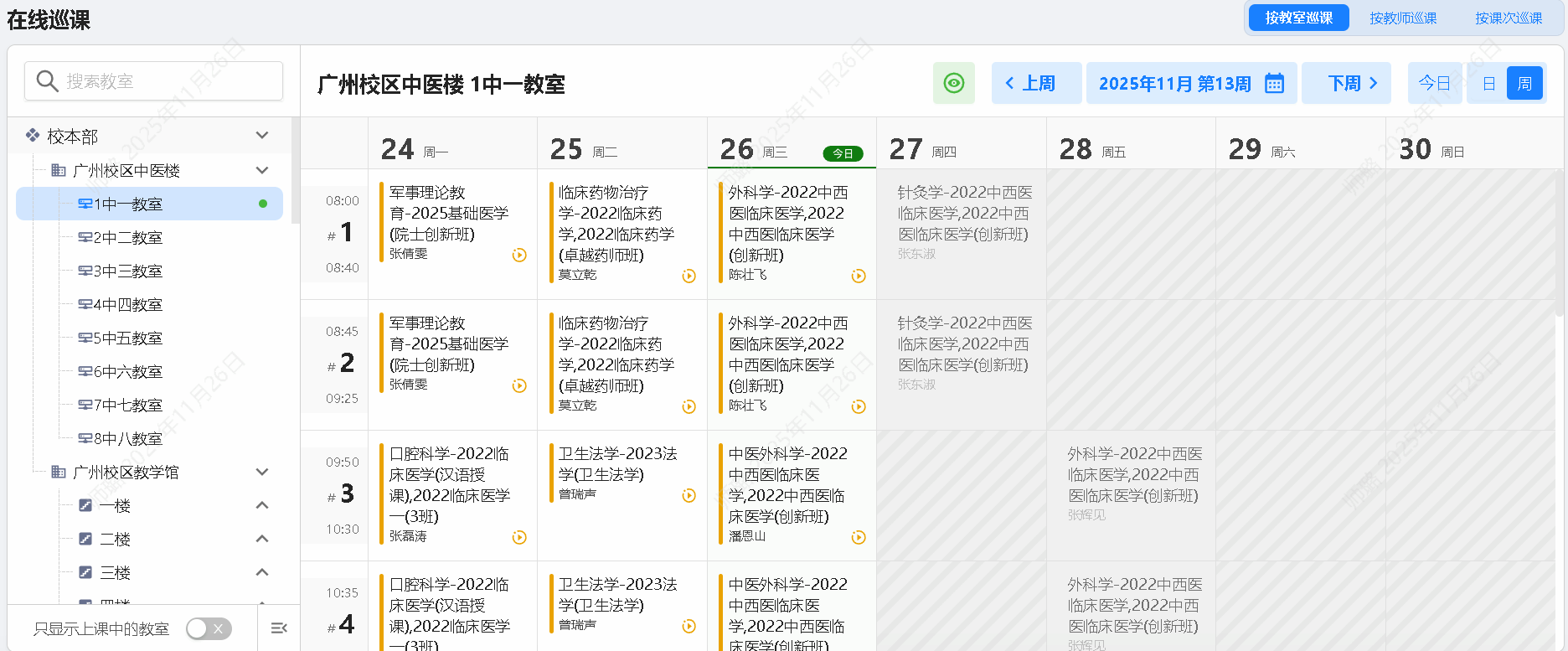The height and width of the screenshot is (651, 1568).
Task: Play Tuesday period 3 health law class
Action: pyautogui.click(x=689, y=495)
